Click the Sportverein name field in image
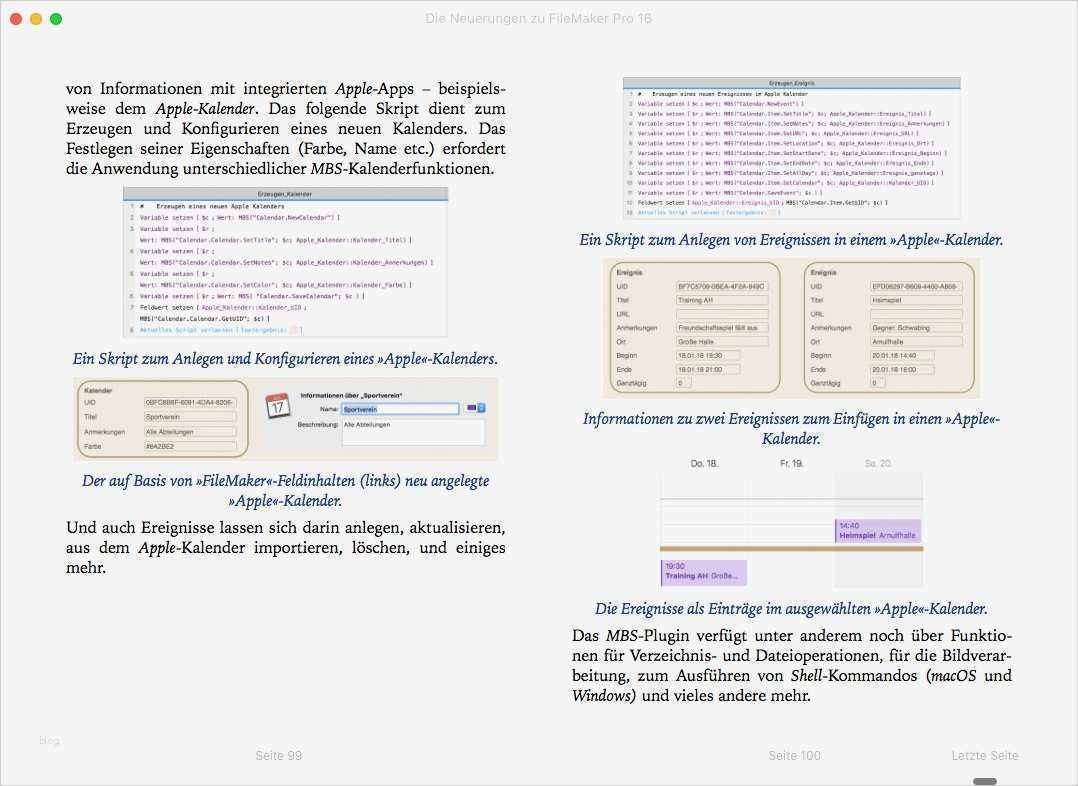Image resolution: width=1078 pixels, height=786 pixels. point(400,409)
